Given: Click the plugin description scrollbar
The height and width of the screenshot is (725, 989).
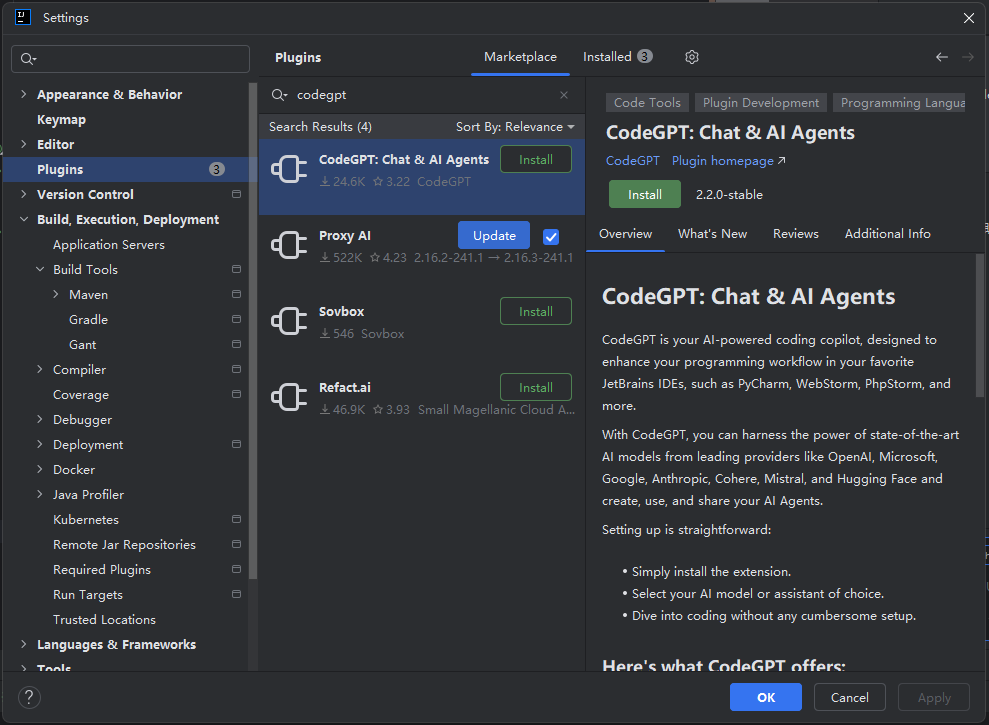Looking at the screenshot, I should 980,326.
